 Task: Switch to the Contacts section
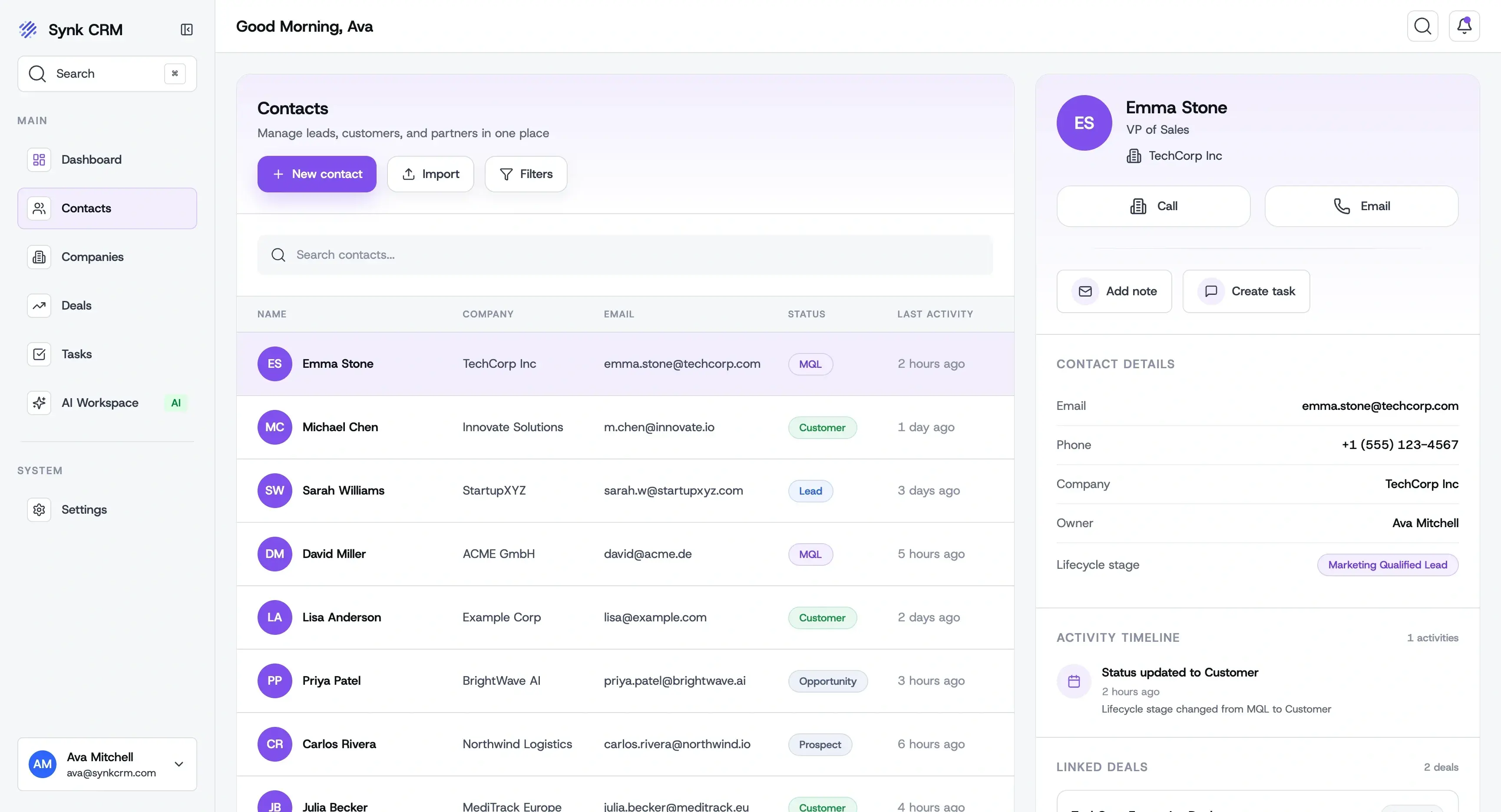point(86,208)
